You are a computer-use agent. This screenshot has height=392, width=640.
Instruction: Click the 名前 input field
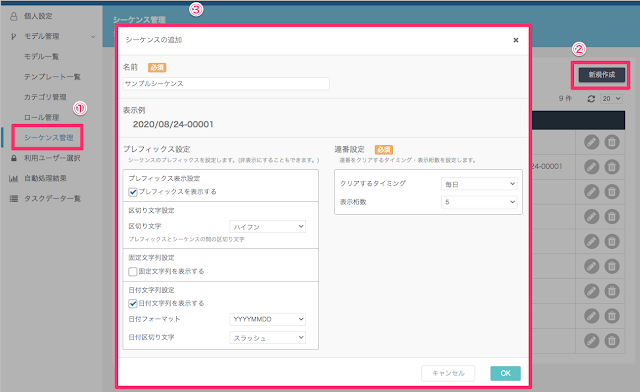pyautogui.click(x=226, y=84)
